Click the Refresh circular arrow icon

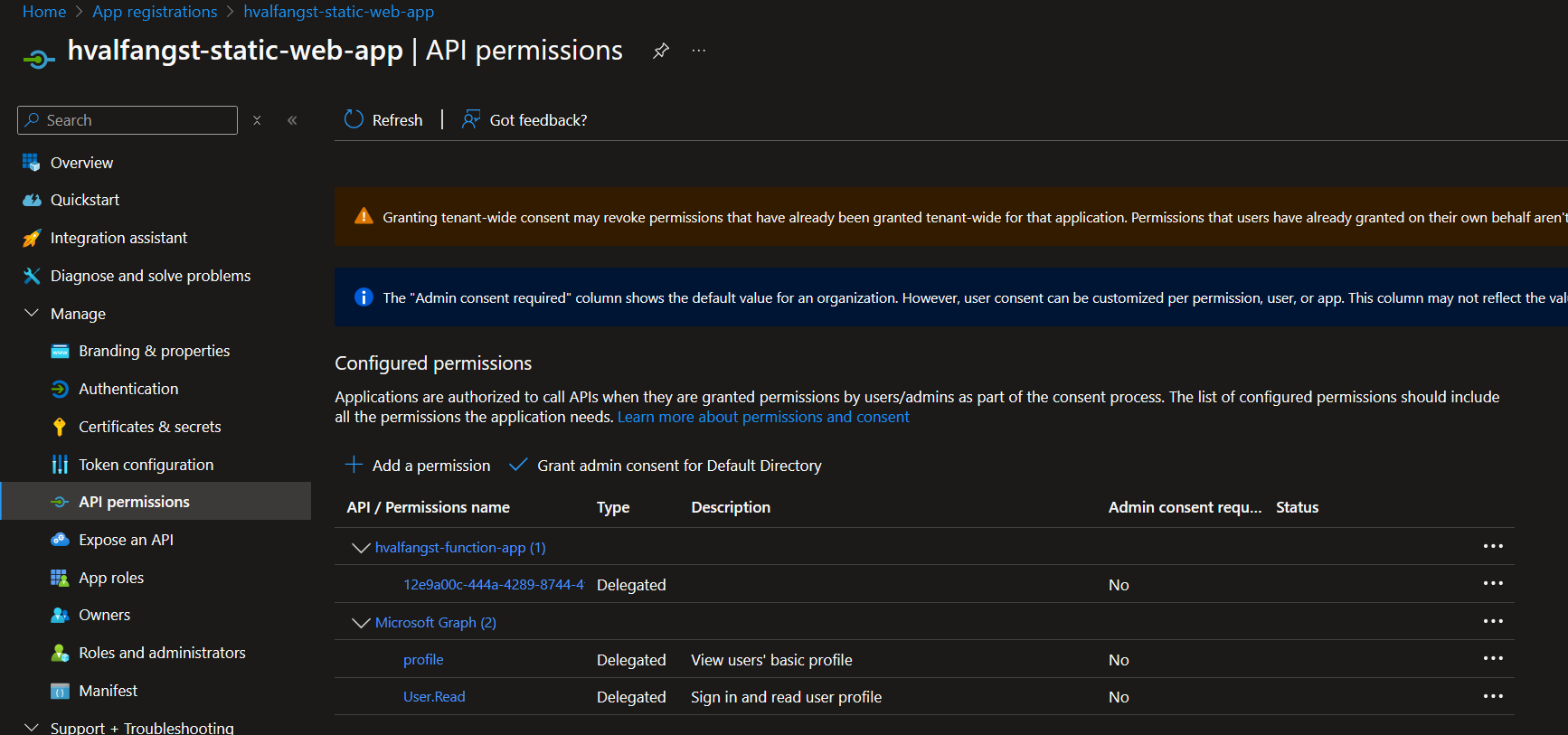354,119
